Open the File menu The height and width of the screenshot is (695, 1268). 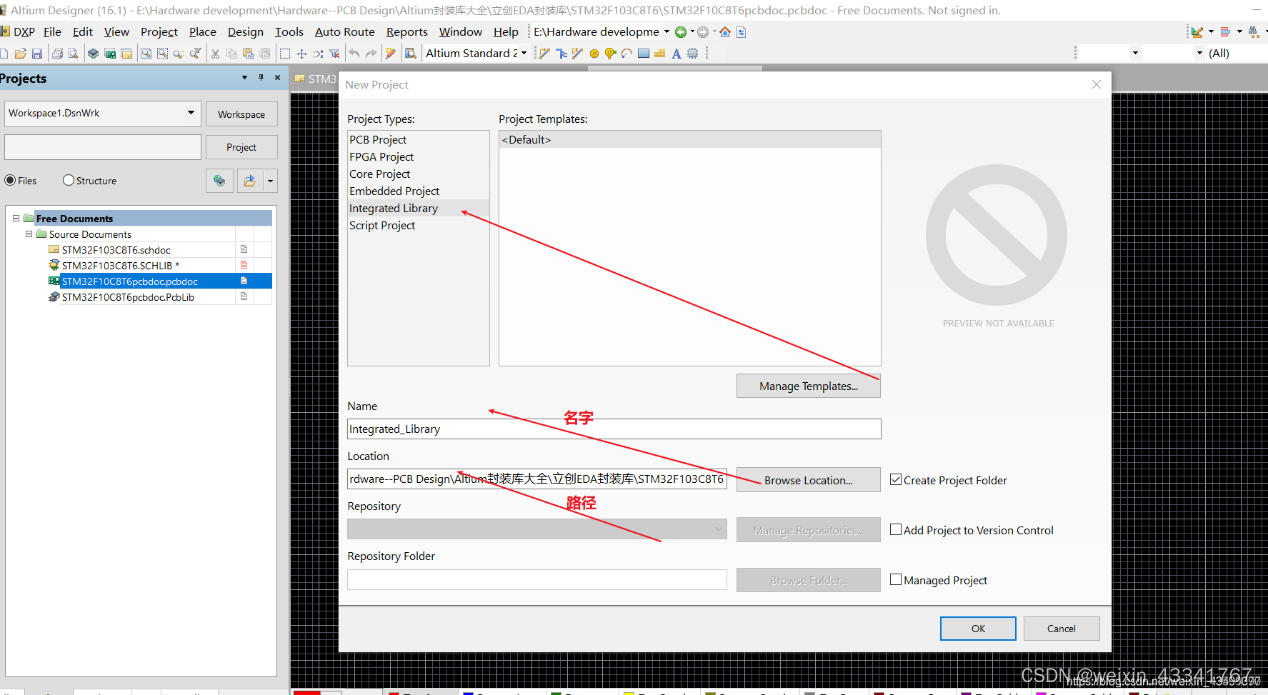pyautogui.click(x=52, y=32)
